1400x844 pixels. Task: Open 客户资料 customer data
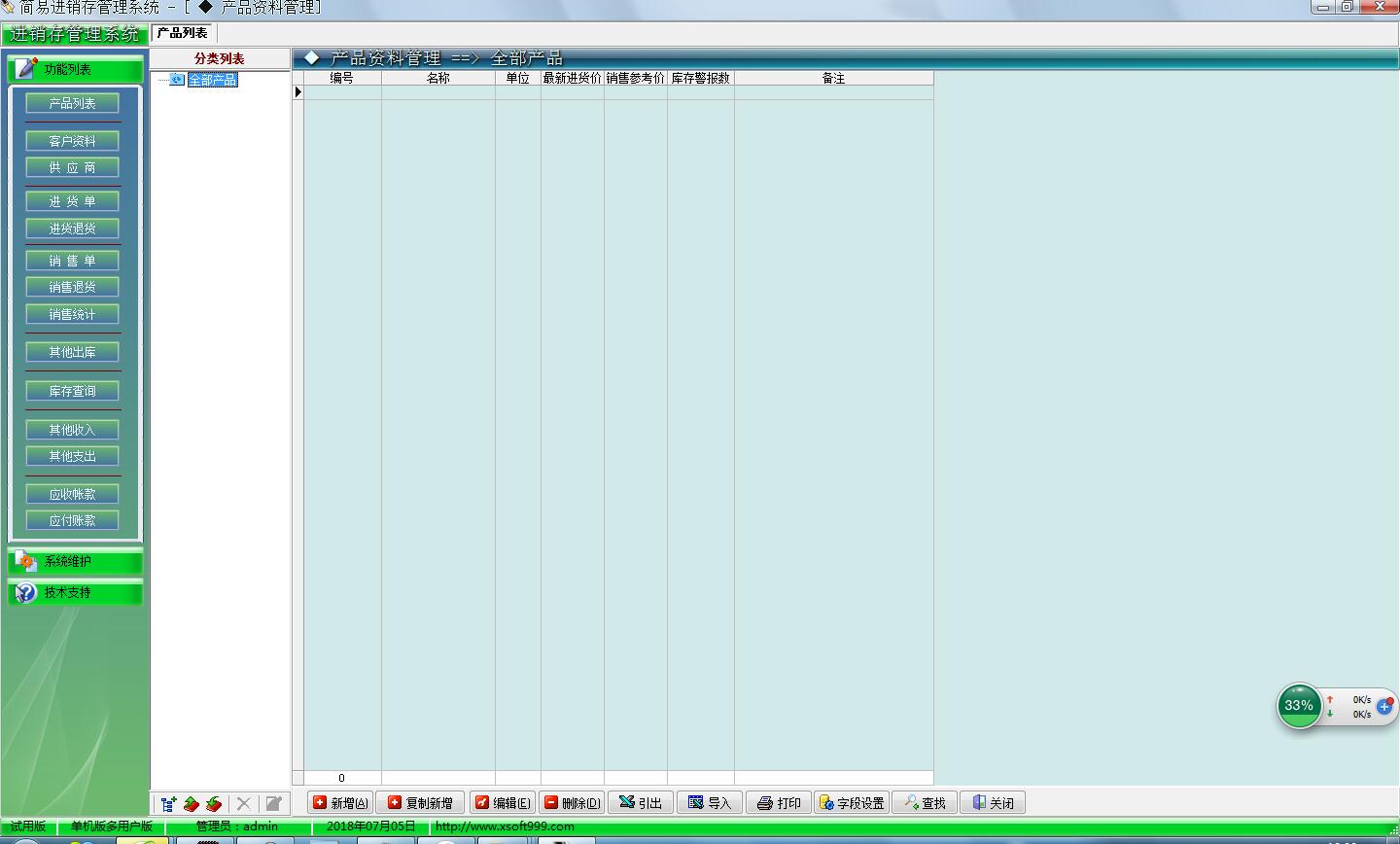73,141
